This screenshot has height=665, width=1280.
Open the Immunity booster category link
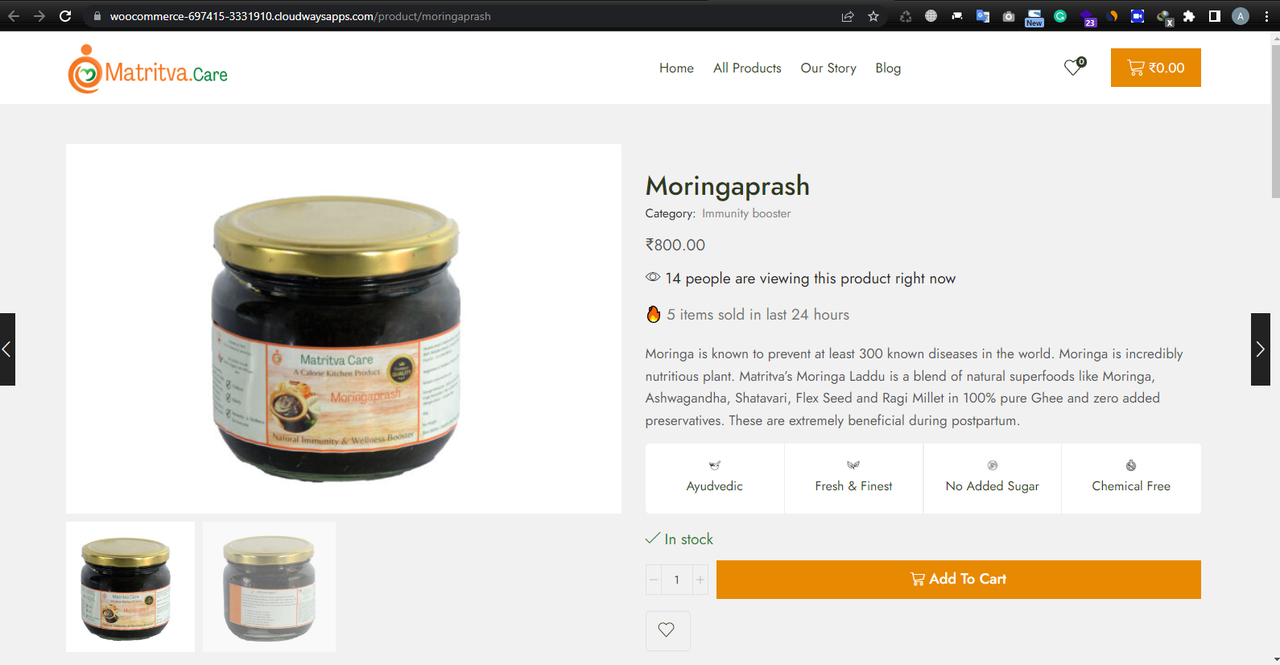tap(746, 213)
